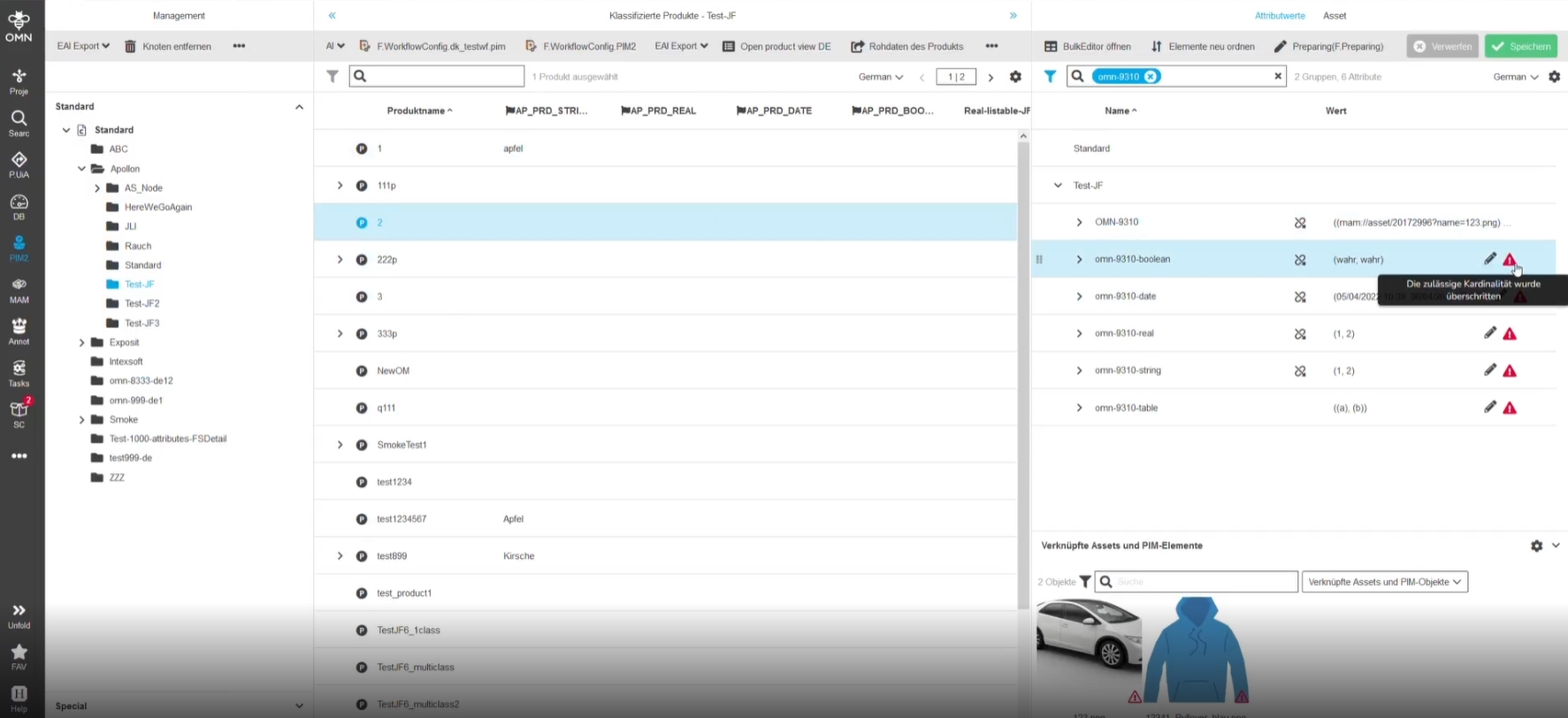Open product list settings gear

click(x=1015, y=77)
